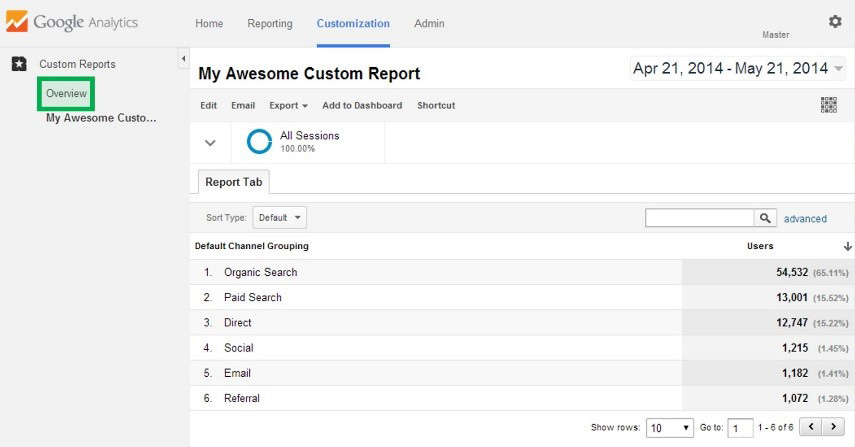Collapse the left sidebar arrow
Viewport: 855px width, 447px height.
pos(183,58)
